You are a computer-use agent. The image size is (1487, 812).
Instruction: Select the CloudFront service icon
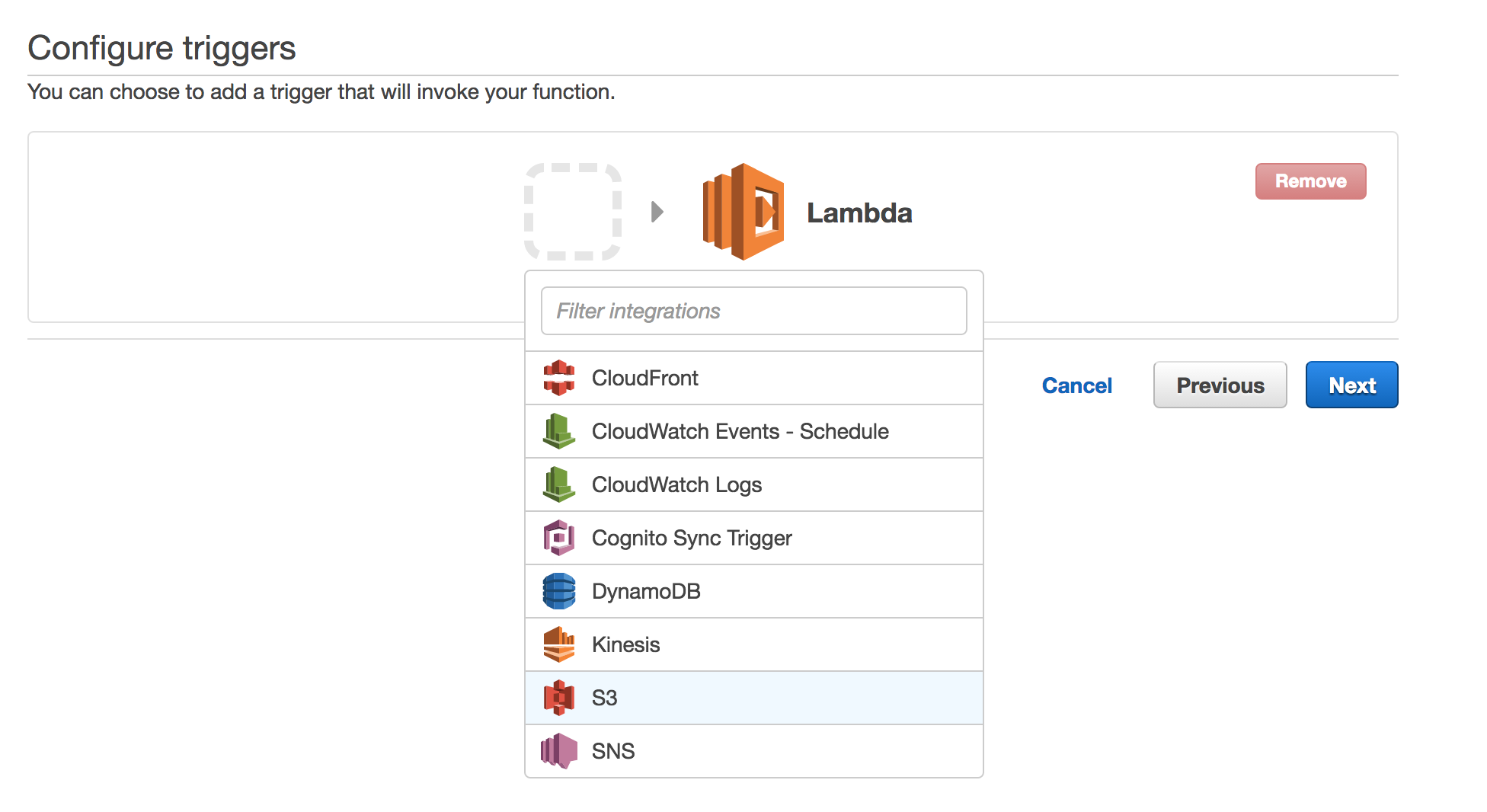(558, 378)
